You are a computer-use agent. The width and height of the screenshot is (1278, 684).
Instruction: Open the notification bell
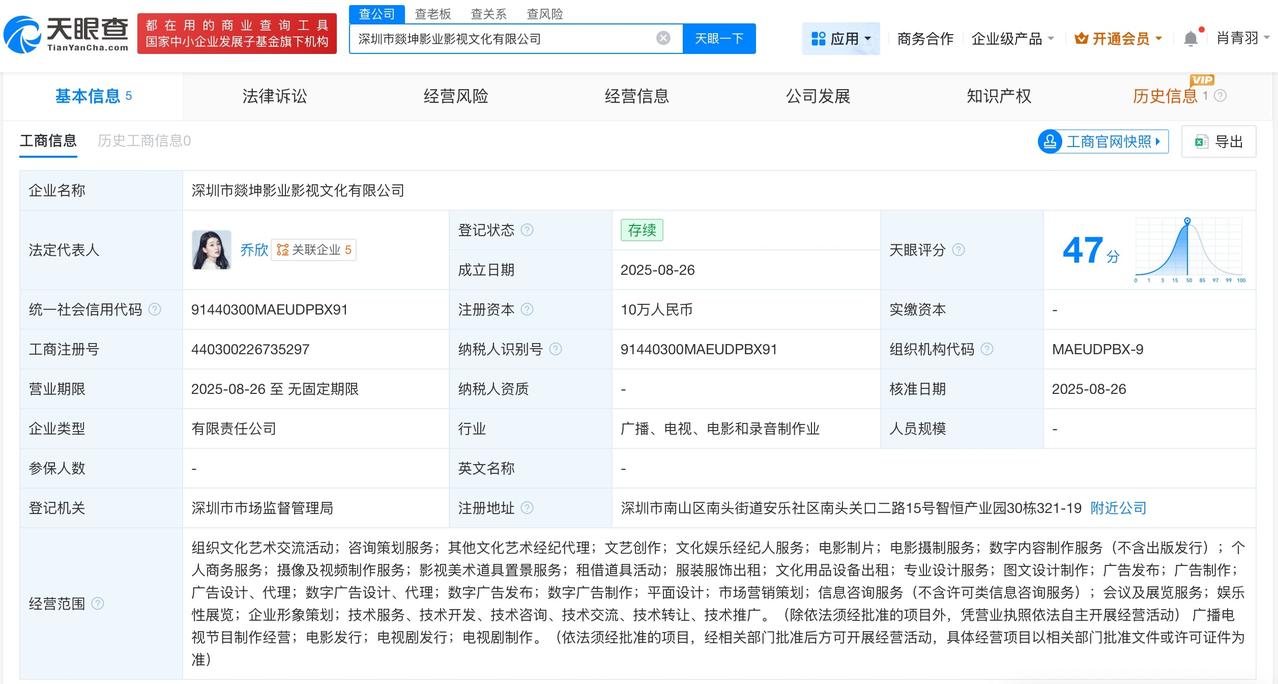point(1190,38)
